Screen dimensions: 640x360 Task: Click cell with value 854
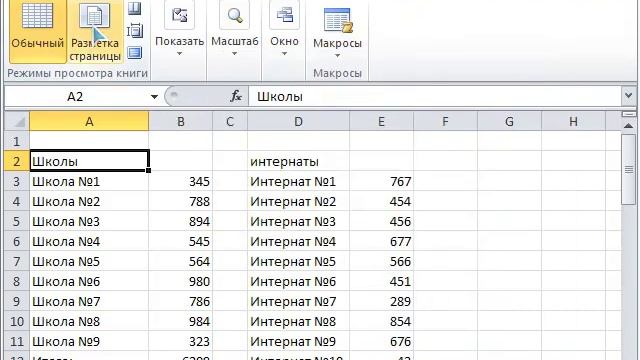pos(382,321)
